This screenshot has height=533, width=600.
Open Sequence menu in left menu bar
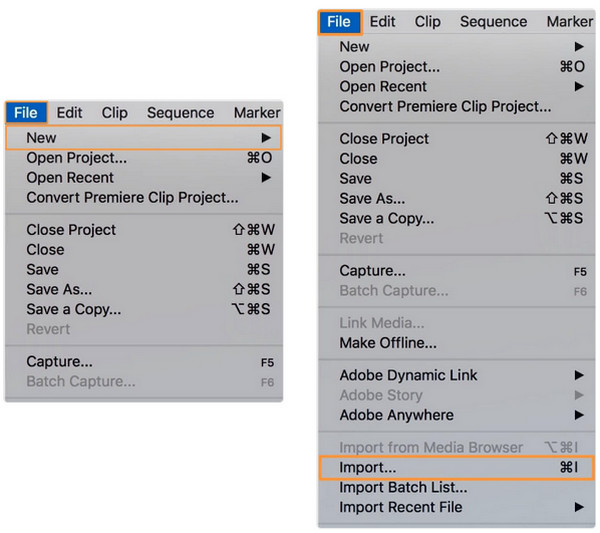(181, 112)
